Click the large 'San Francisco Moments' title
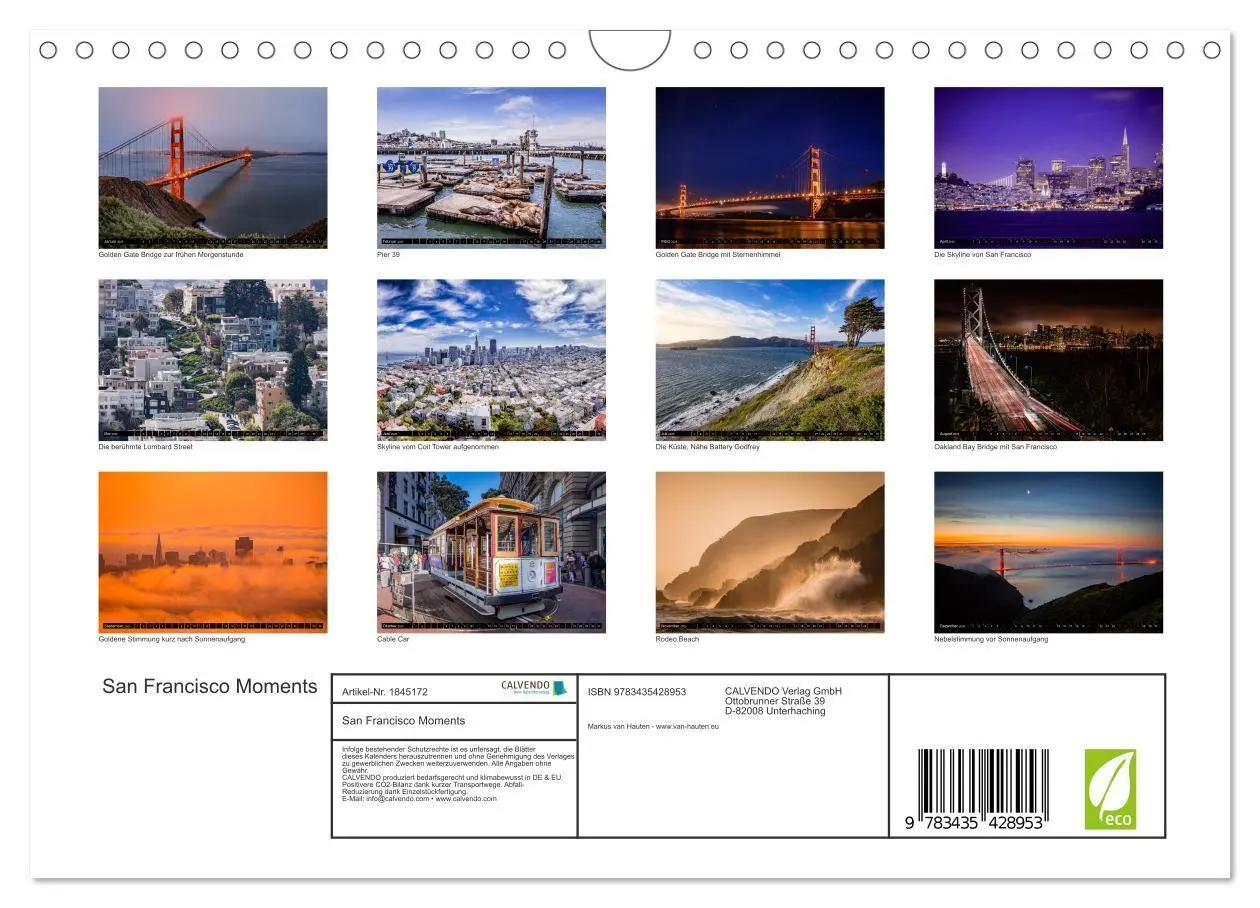 pos(210,686)
